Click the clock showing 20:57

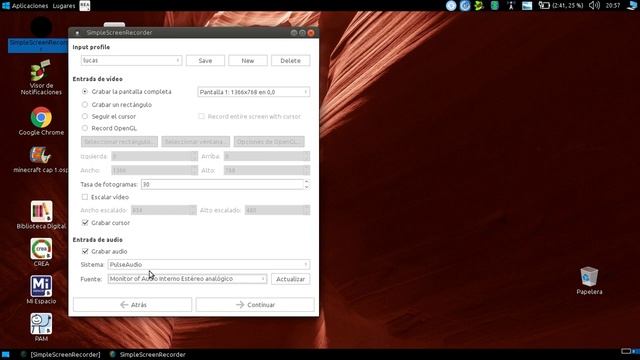point(613,5)
